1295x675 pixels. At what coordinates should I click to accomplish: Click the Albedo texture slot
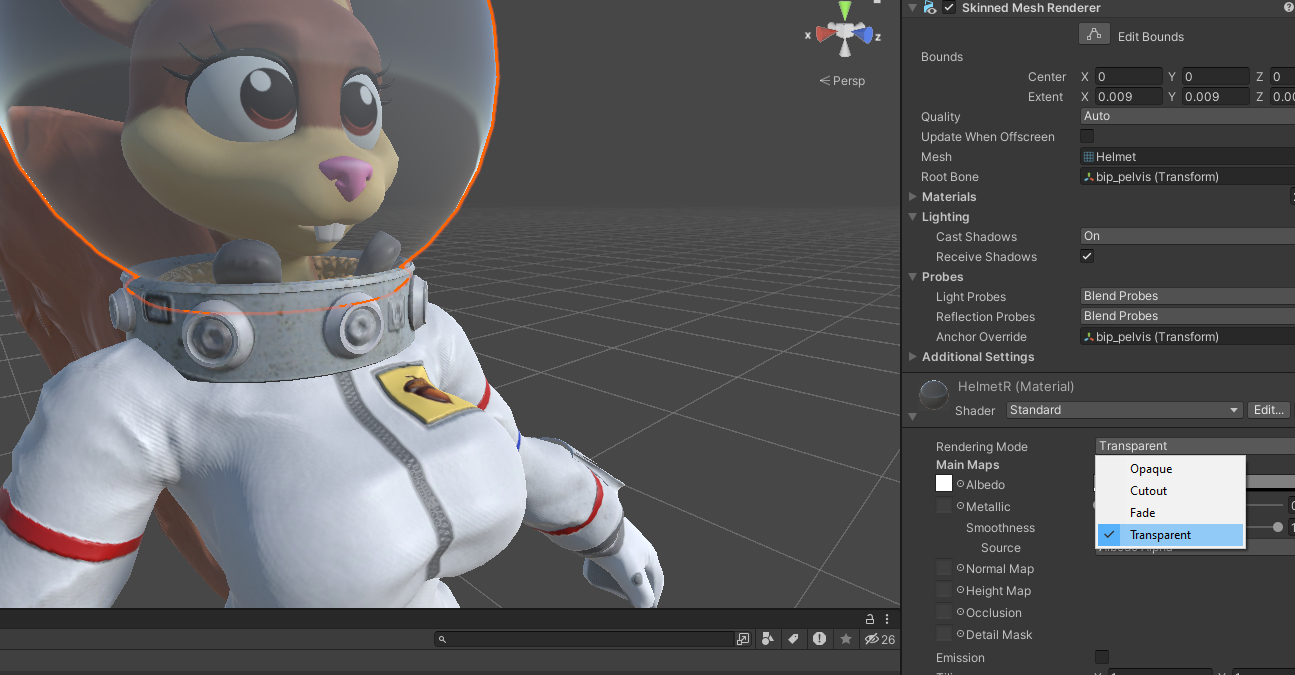(944, 484)
